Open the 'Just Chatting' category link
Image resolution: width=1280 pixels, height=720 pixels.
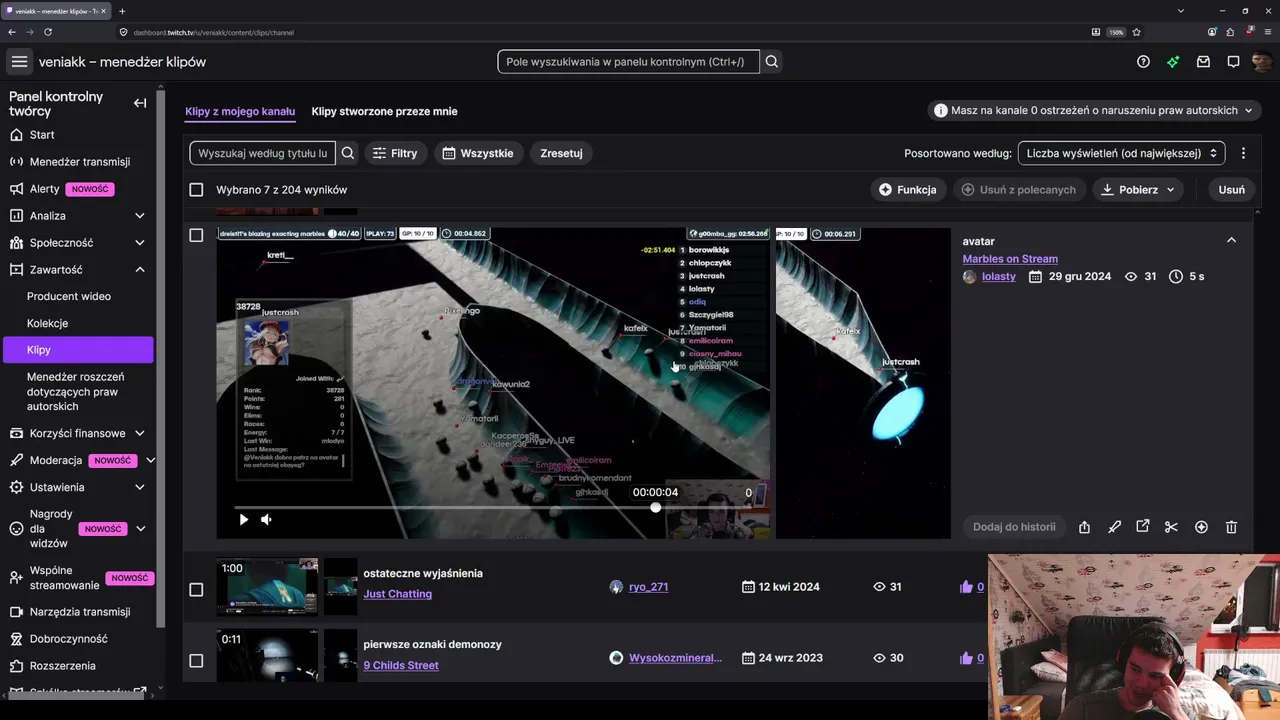point(398,594)
